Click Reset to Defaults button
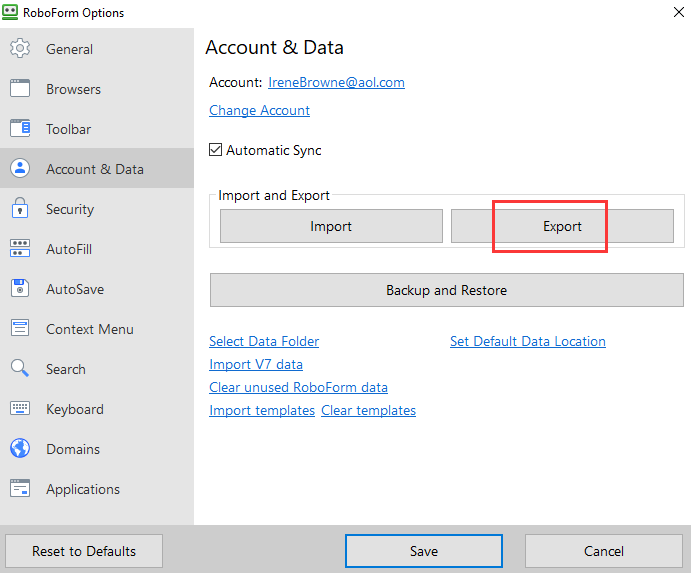Screen dimensions: 691x573 [x=84, y=551]
